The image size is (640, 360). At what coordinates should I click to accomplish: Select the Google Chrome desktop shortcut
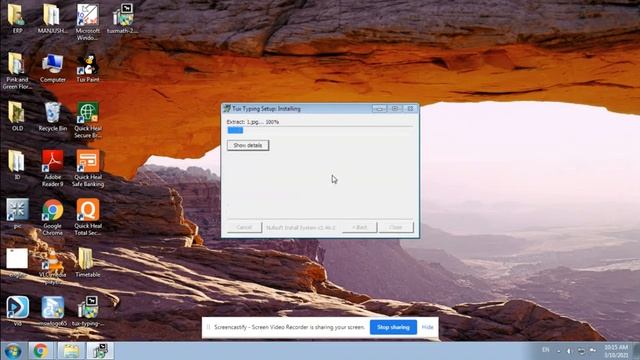(x=53, y=217)
